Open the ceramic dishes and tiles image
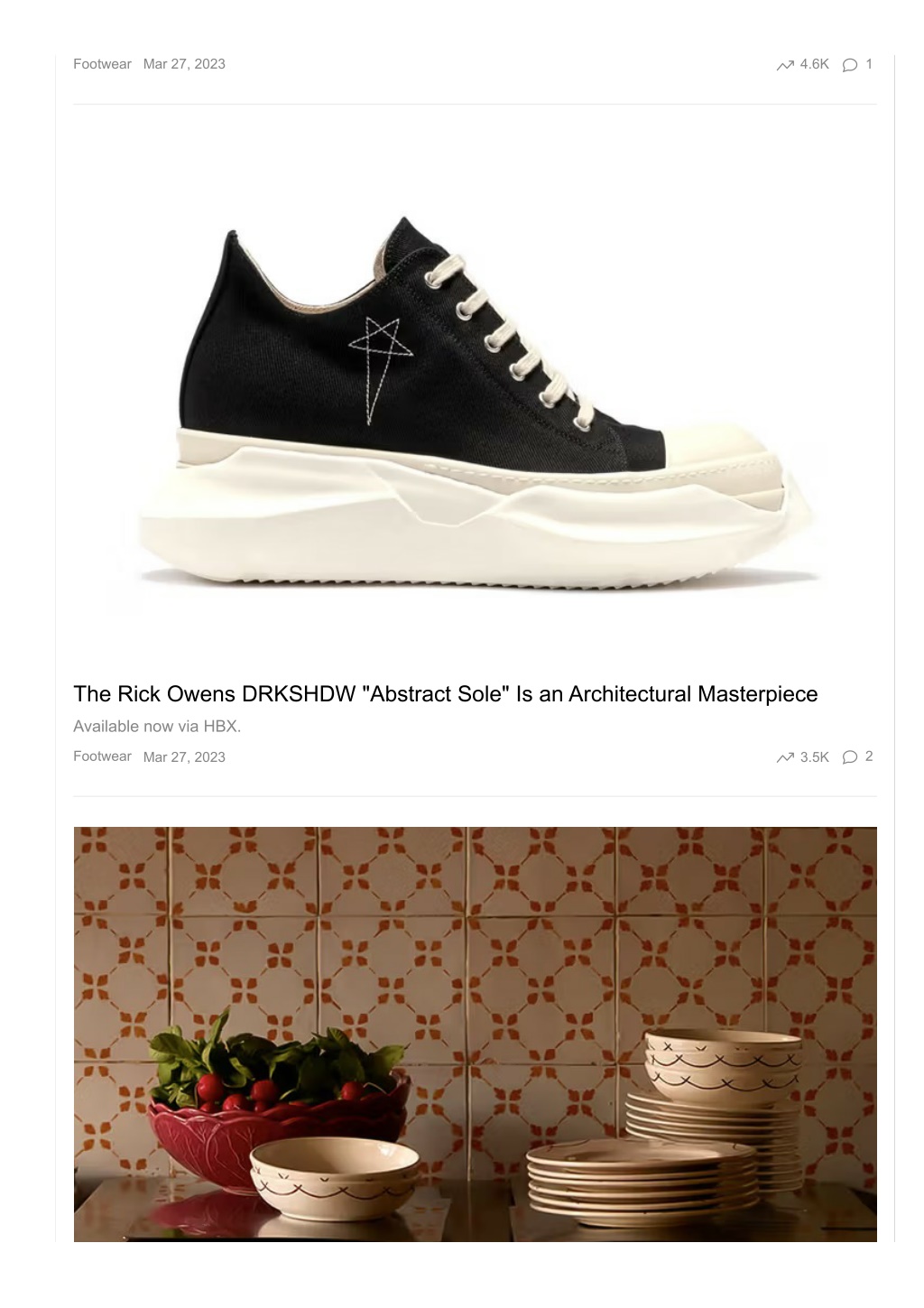Image resolution: width=924 pixels, height=1308 pixels. [x=475, y=1034]
